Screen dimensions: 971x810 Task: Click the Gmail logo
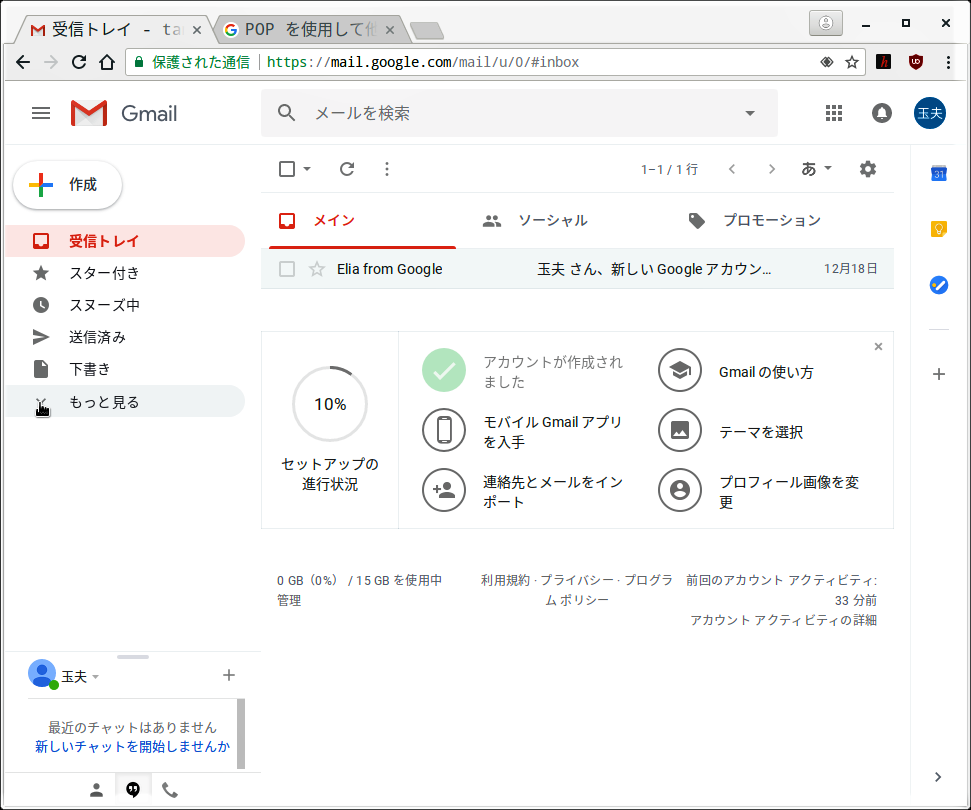click(x=124, y=113)
